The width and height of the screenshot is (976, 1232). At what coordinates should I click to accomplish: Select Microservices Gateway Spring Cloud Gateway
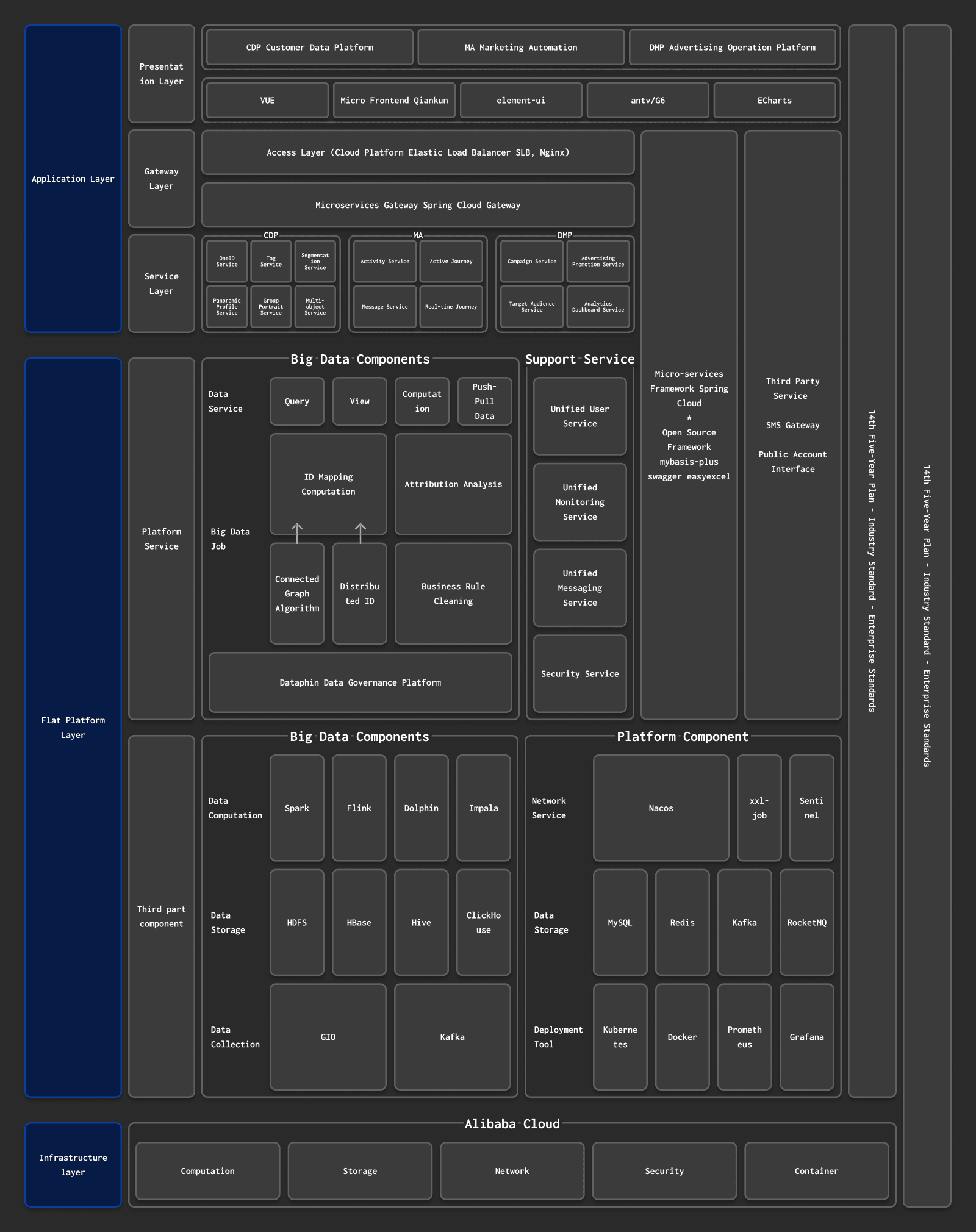tap(418, 206)
